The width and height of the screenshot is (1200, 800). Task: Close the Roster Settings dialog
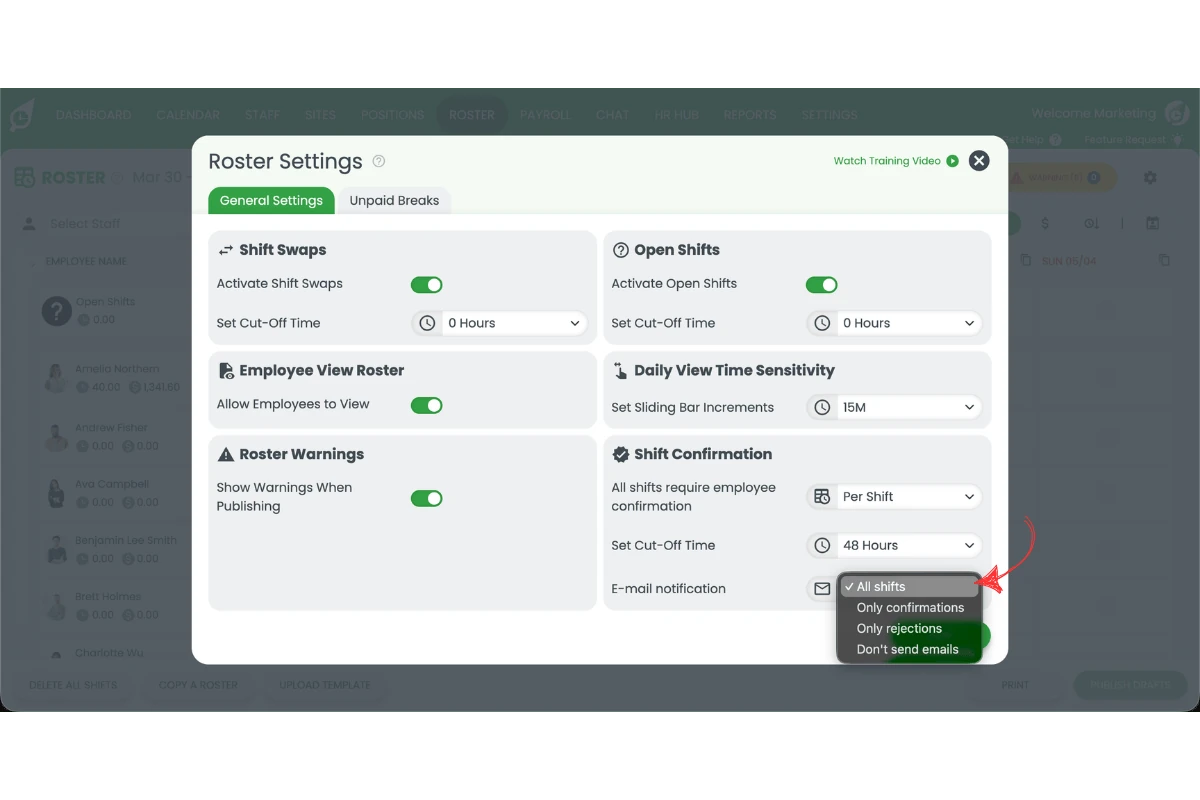click(x=979, y=160)
